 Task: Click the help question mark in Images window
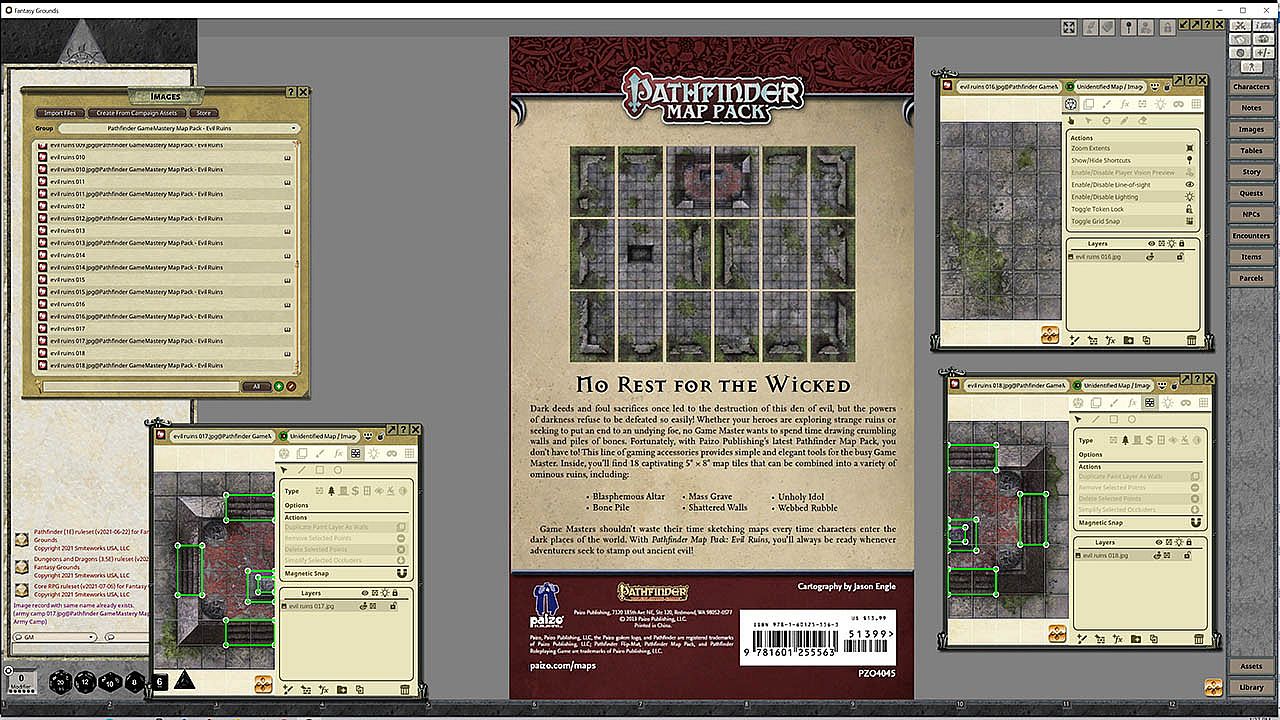point(291,92)
